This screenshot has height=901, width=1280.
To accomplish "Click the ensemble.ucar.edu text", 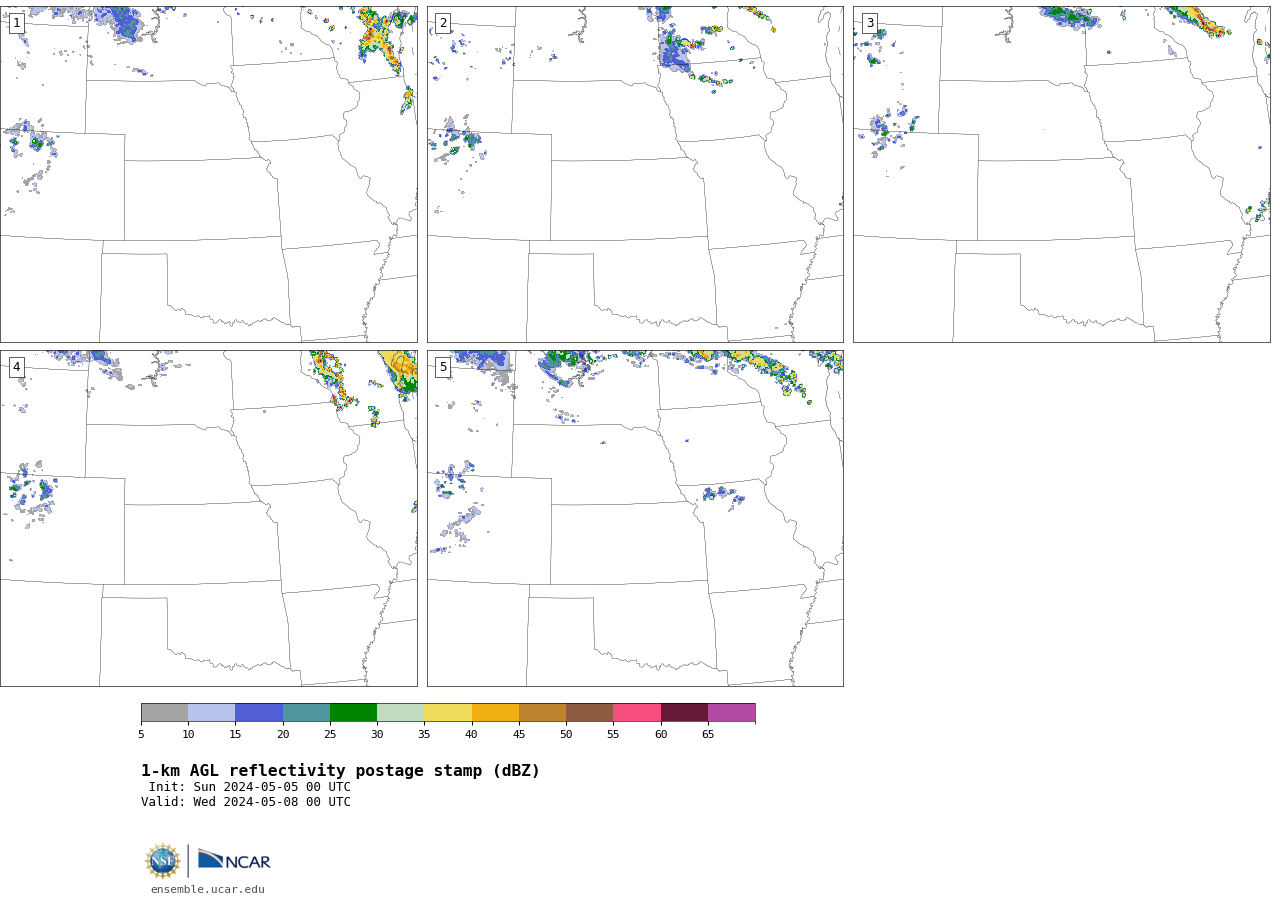I will [x=208, y=889].
